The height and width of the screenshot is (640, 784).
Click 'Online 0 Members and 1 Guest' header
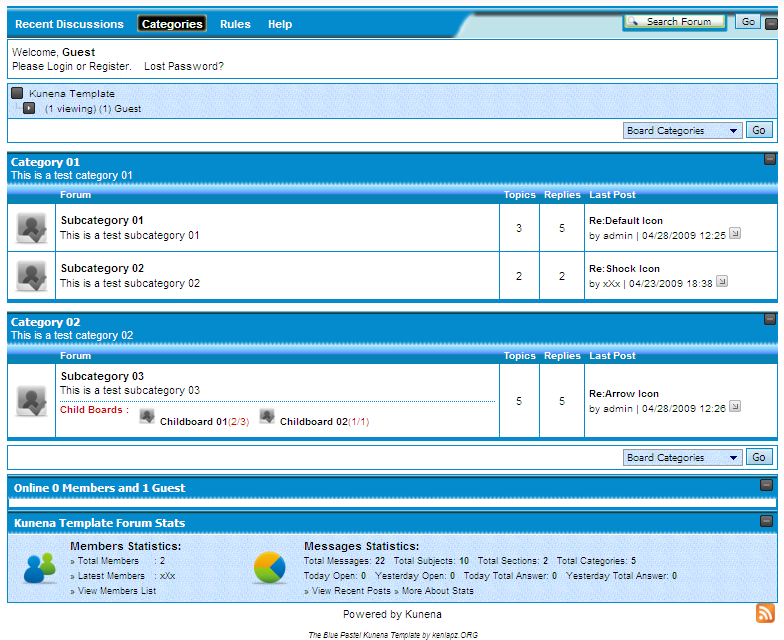99,488
